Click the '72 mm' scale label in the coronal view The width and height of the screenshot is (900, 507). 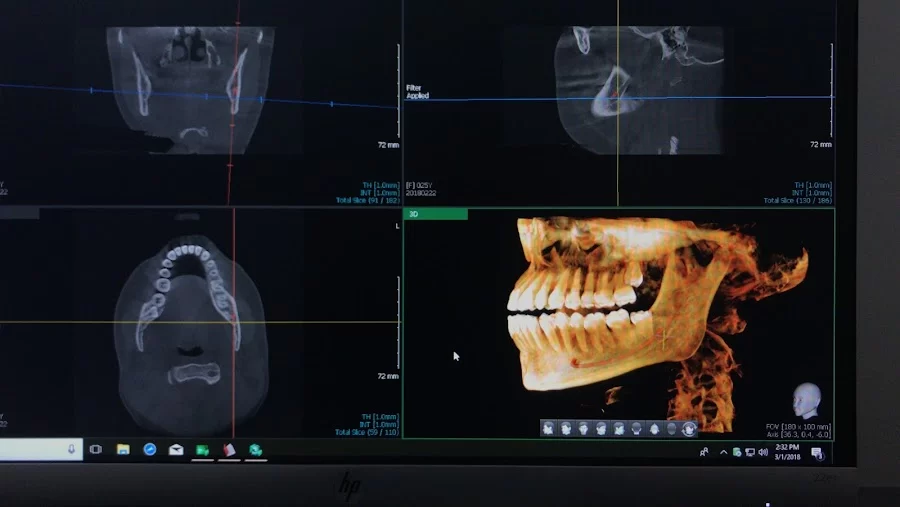[388, 145]
